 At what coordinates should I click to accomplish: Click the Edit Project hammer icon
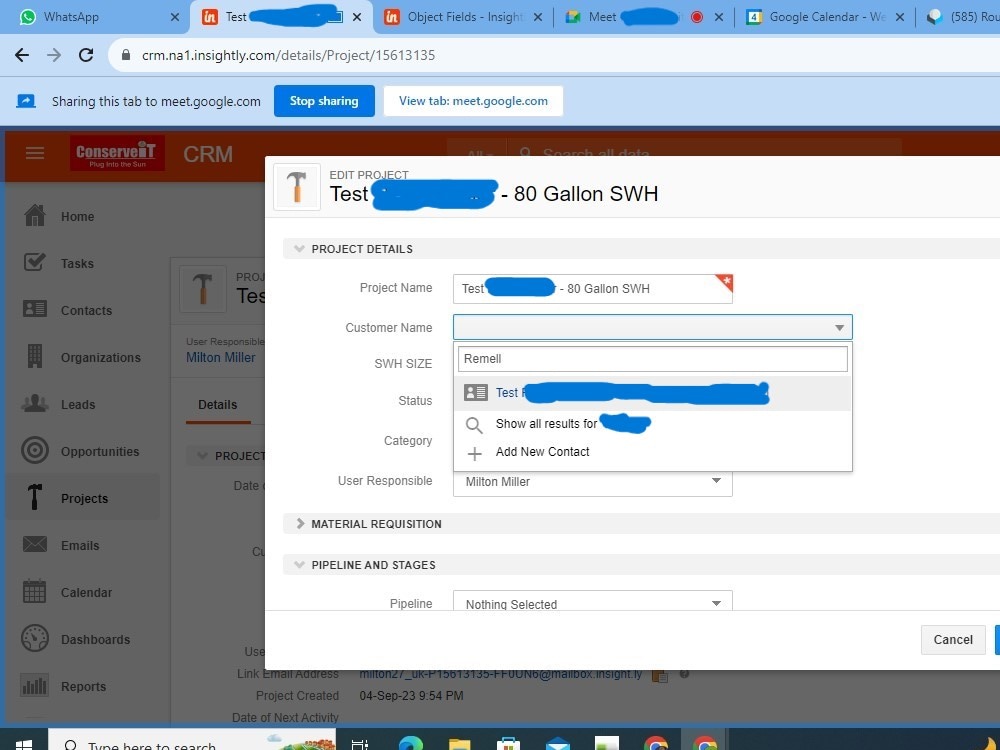297,187
